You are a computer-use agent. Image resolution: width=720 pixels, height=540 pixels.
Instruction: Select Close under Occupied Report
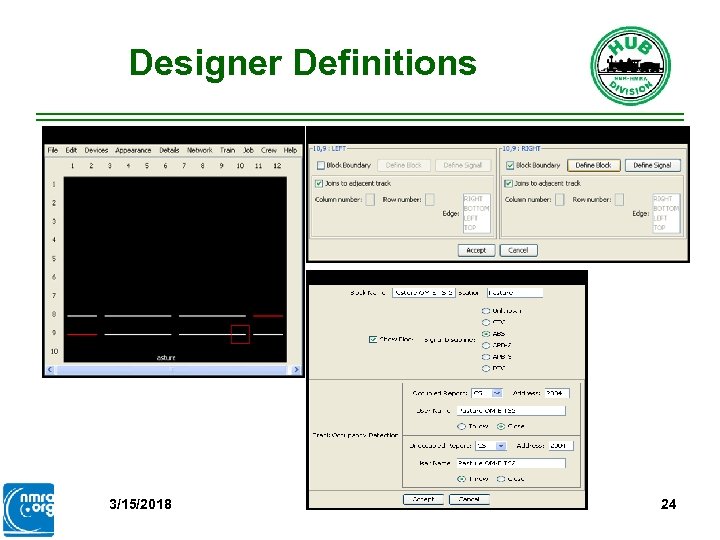tap(501, 427)
